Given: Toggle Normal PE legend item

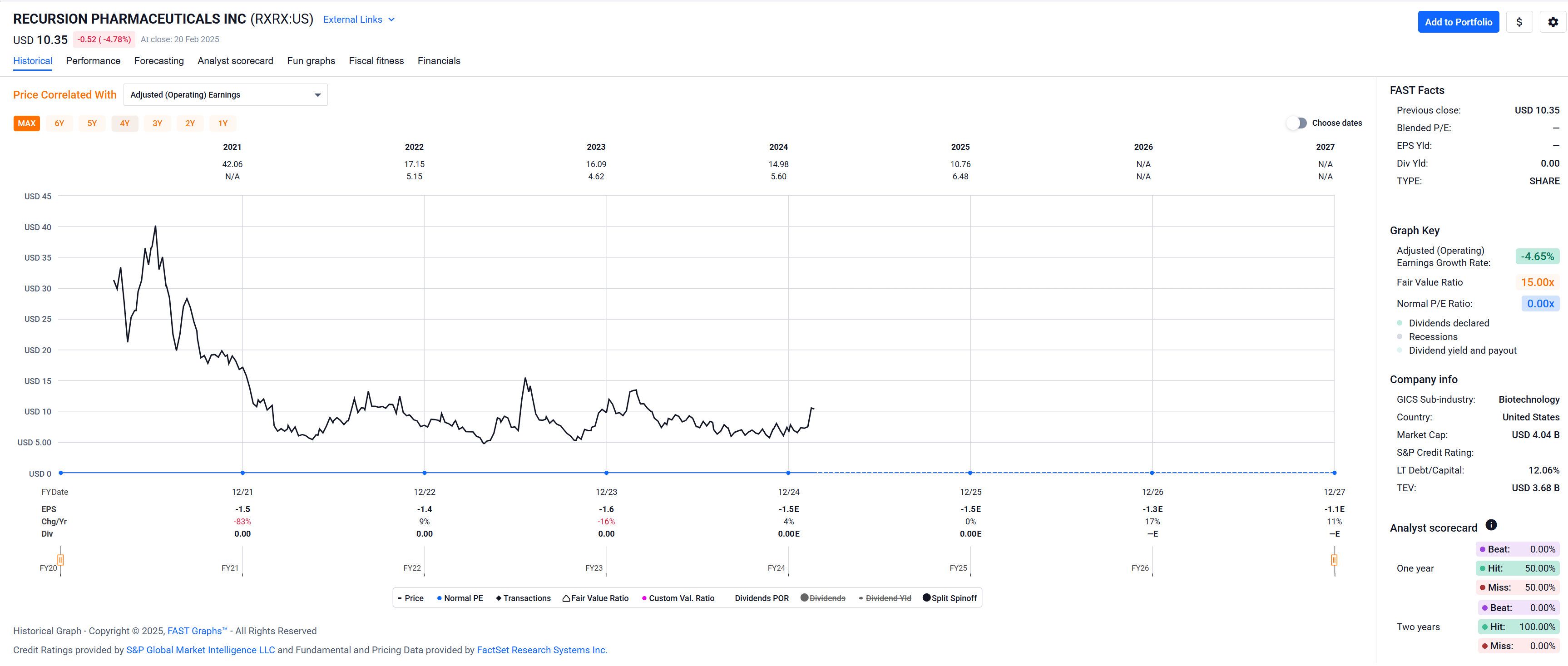Looking at the screenshot, I should tap(460, 598).
